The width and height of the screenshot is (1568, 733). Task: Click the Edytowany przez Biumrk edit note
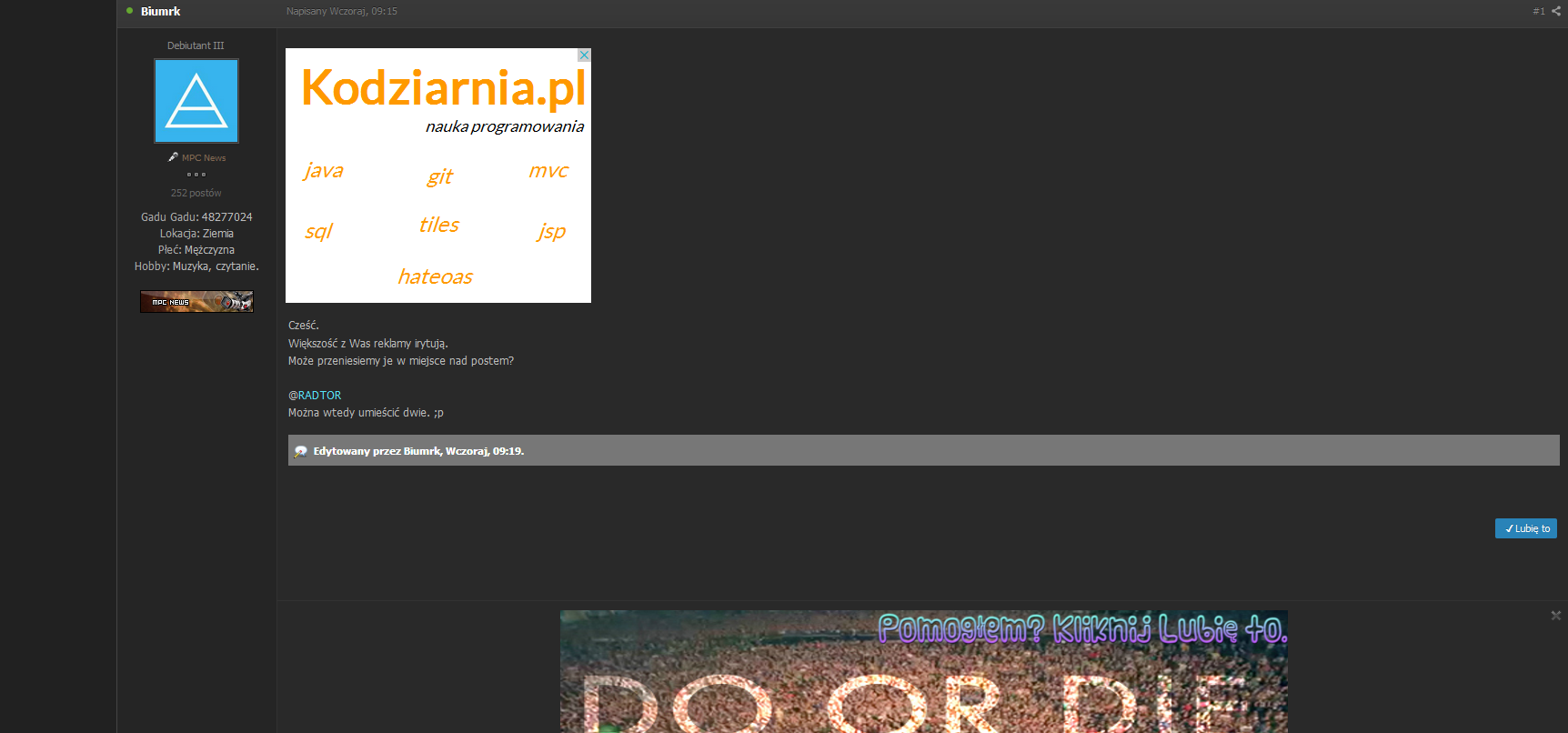[x=418, y=451]
